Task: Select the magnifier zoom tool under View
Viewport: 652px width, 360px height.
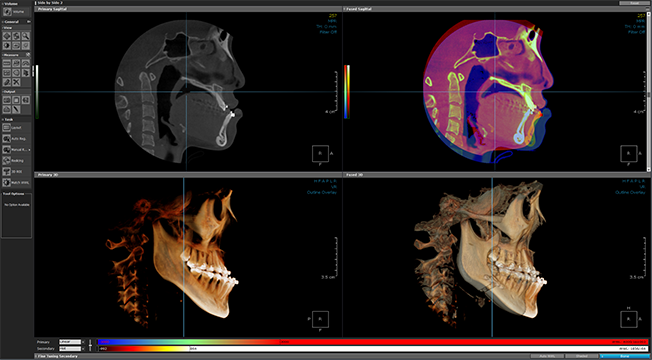Action: pos(26,36)
